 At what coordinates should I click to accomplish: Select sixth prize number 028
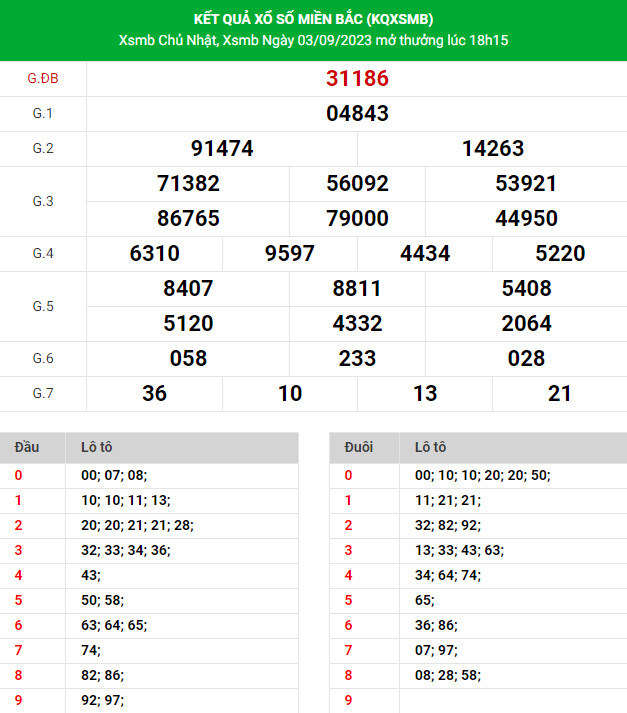click(526, 358)
